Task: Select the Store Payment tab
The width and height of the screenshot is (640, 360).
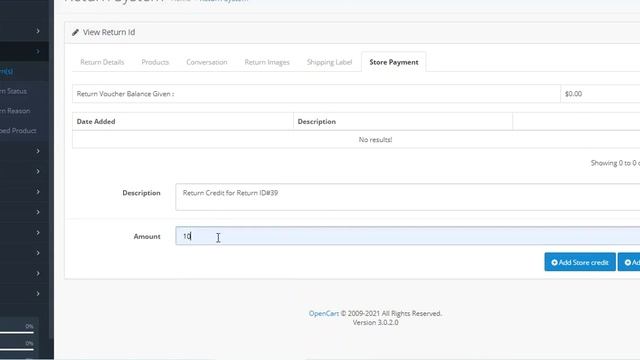Action: tap(394, 62)
